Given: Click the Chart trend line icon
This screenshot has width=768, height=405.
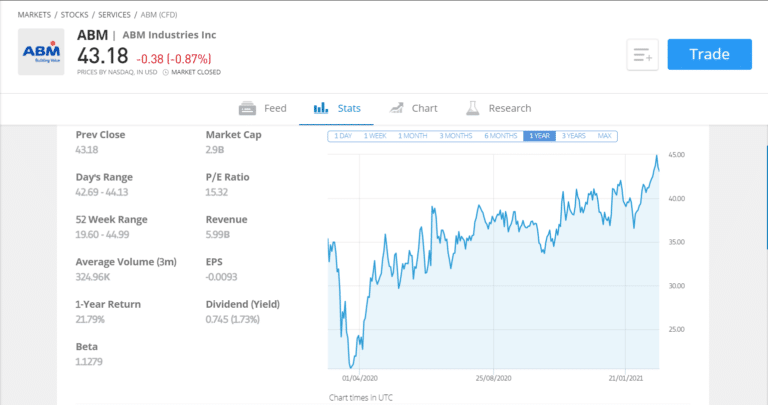Looking at the screenshot, I should (396, 108).
